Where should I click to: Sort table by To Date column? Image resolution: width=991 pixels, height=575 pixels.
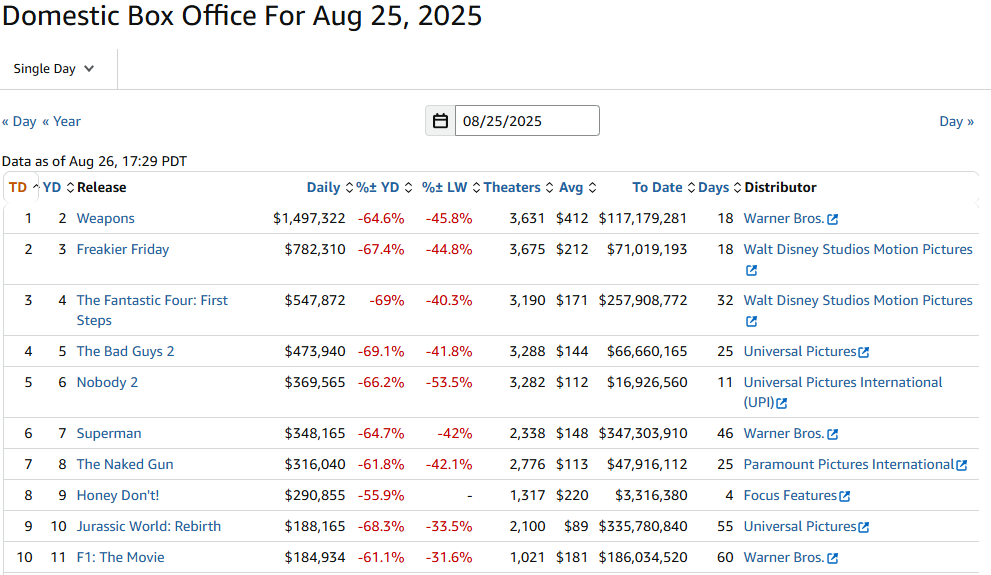point(664,188)
